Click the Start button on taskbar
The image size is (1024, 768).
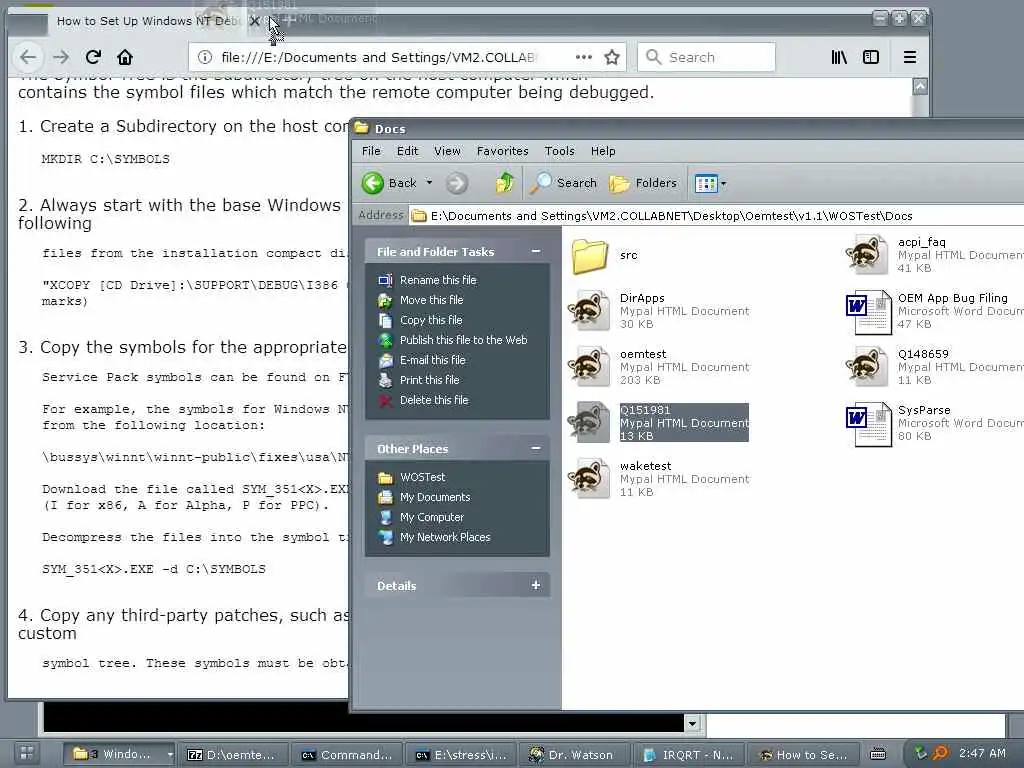(x=27, y=754)
